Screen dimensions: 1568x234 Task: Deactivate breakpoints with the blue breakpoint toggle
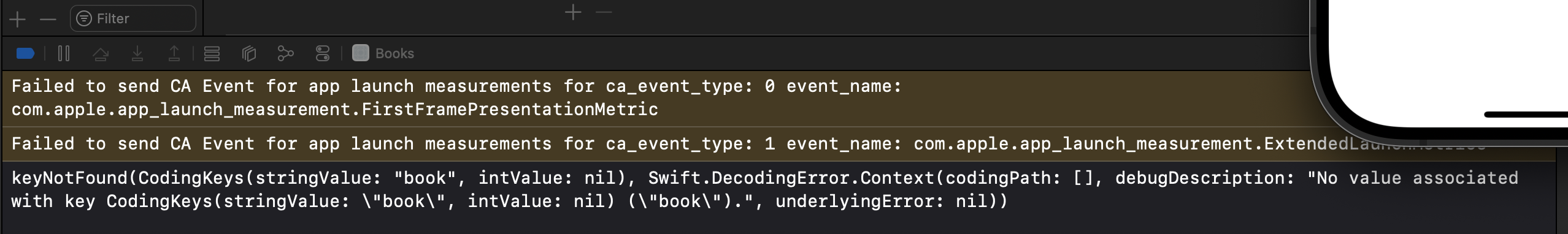[x=25, y=54]
